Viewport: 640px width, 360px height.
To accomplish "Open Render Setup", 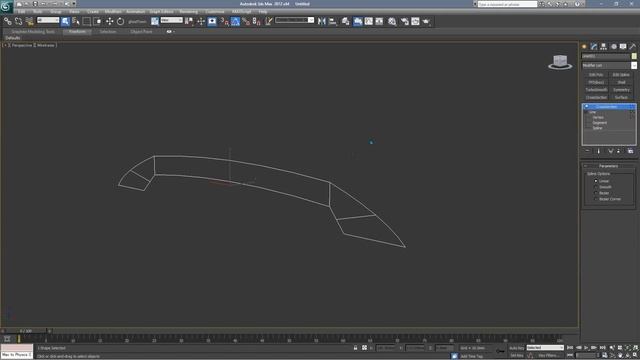I will pos(404,21).
